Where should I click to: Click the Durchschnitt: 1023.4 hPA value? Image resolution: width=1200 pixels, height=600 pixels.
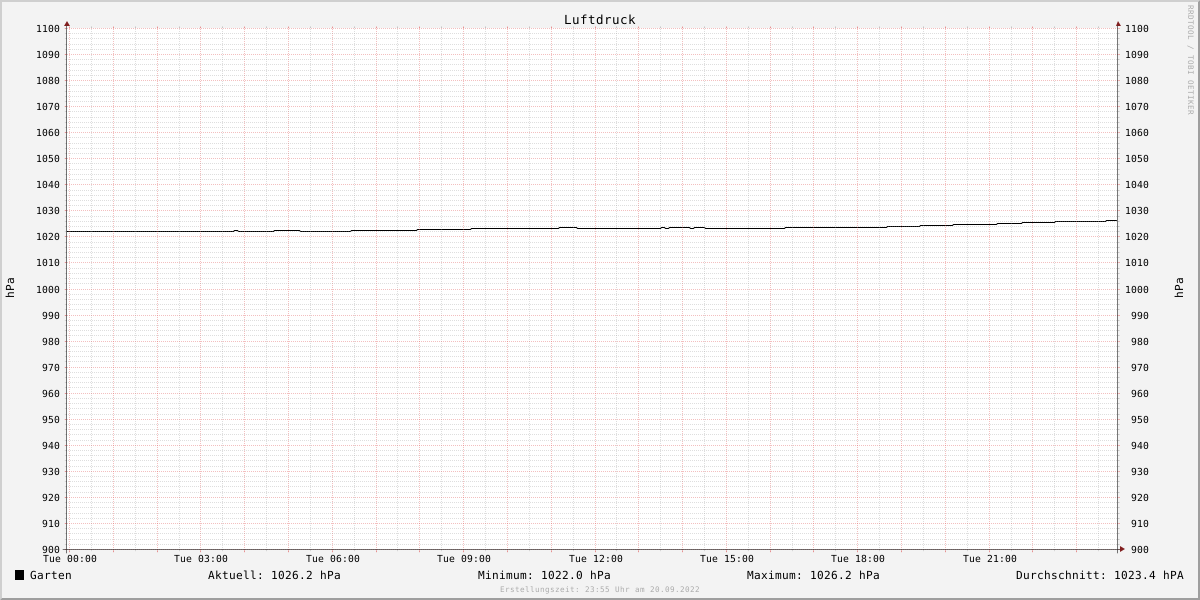coord(1099,575)
